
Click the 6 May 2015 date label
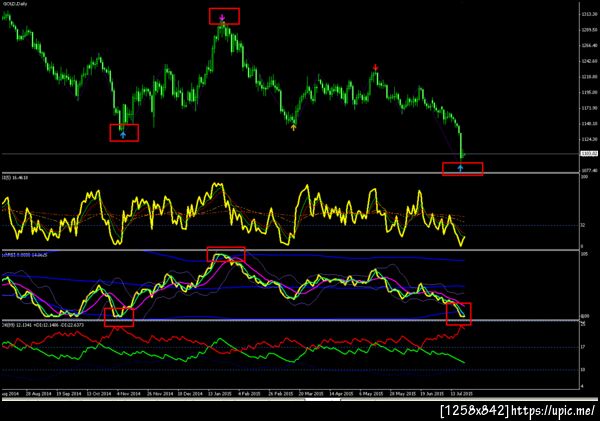pyautogui.click(x=371, y=393)
